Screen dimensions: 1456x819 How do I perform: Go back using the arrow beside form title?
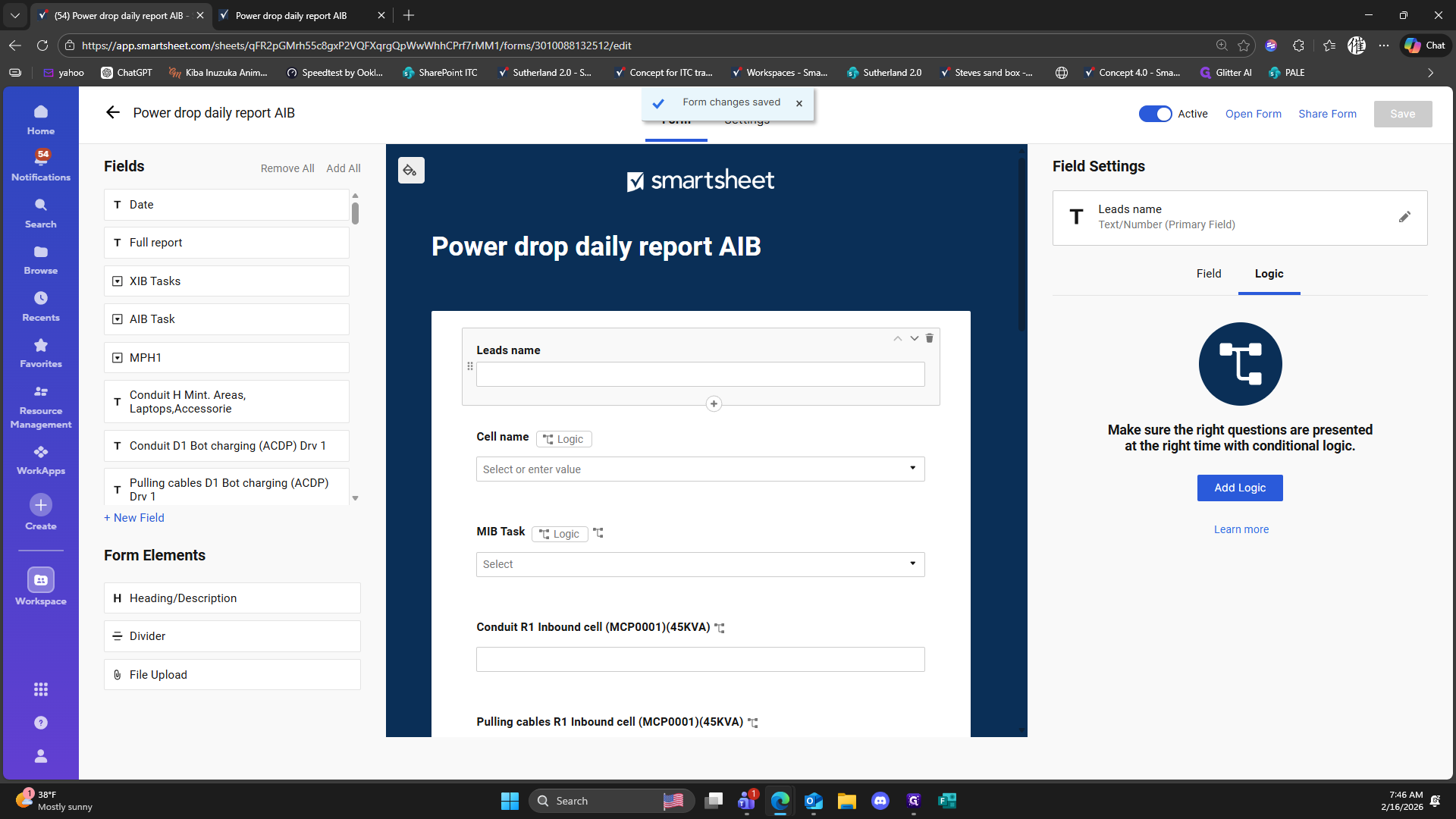[x=113, y=113]
